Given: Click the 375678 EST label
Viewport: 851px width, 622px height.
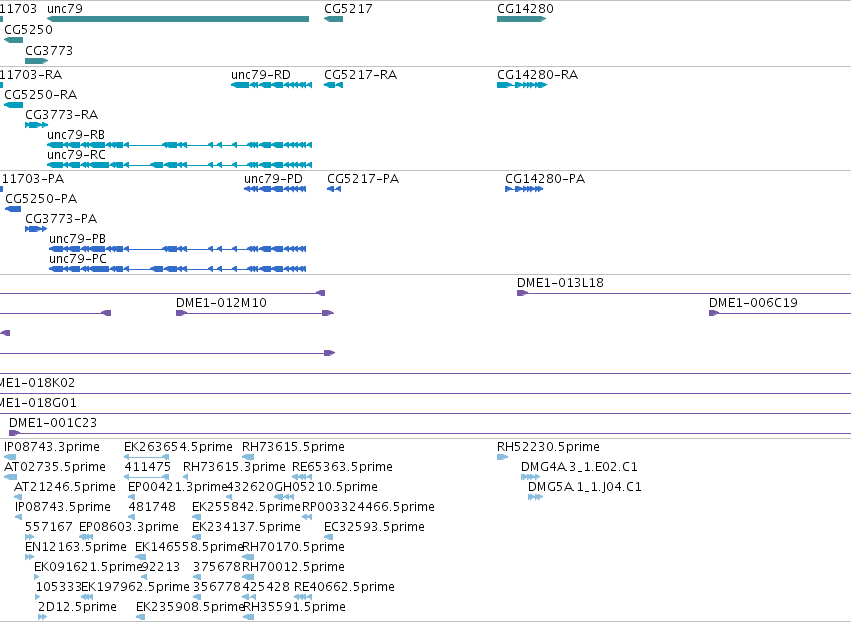Looking at the screenshot, I should tap(217, 567).
